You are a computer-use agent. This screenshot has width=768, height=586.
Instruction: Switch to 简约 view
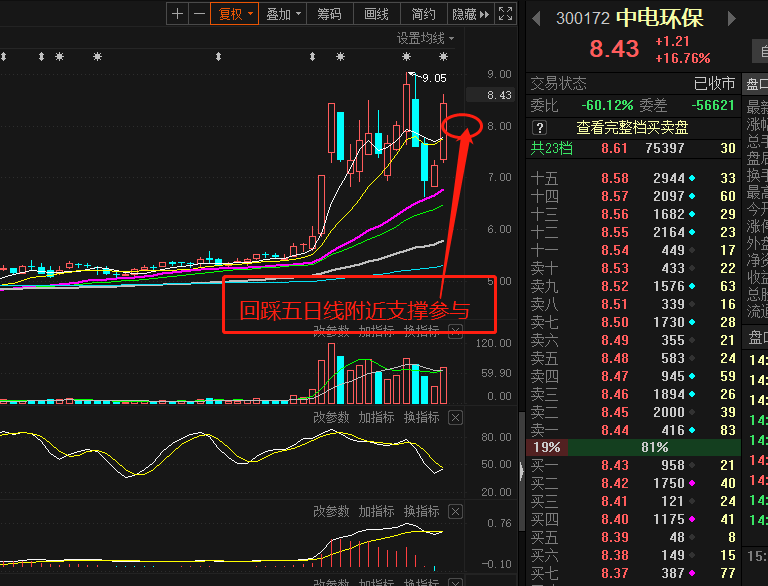[424, 14]
